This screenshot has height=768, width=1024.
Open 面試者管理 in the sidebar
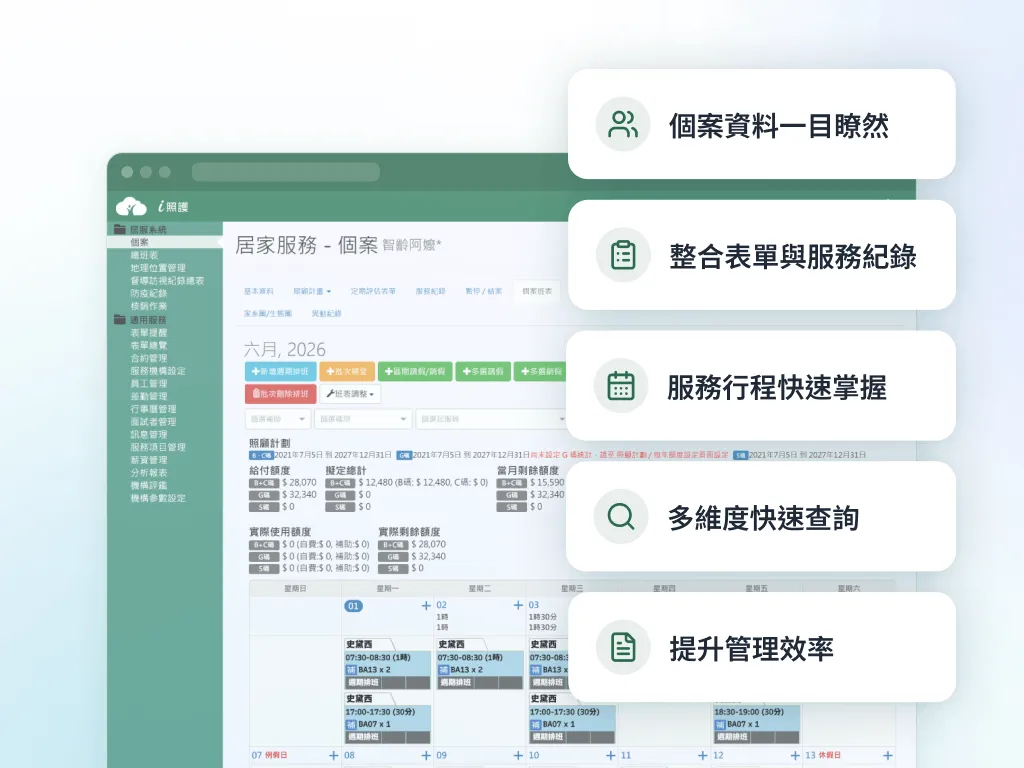click(x=153, y=421)
